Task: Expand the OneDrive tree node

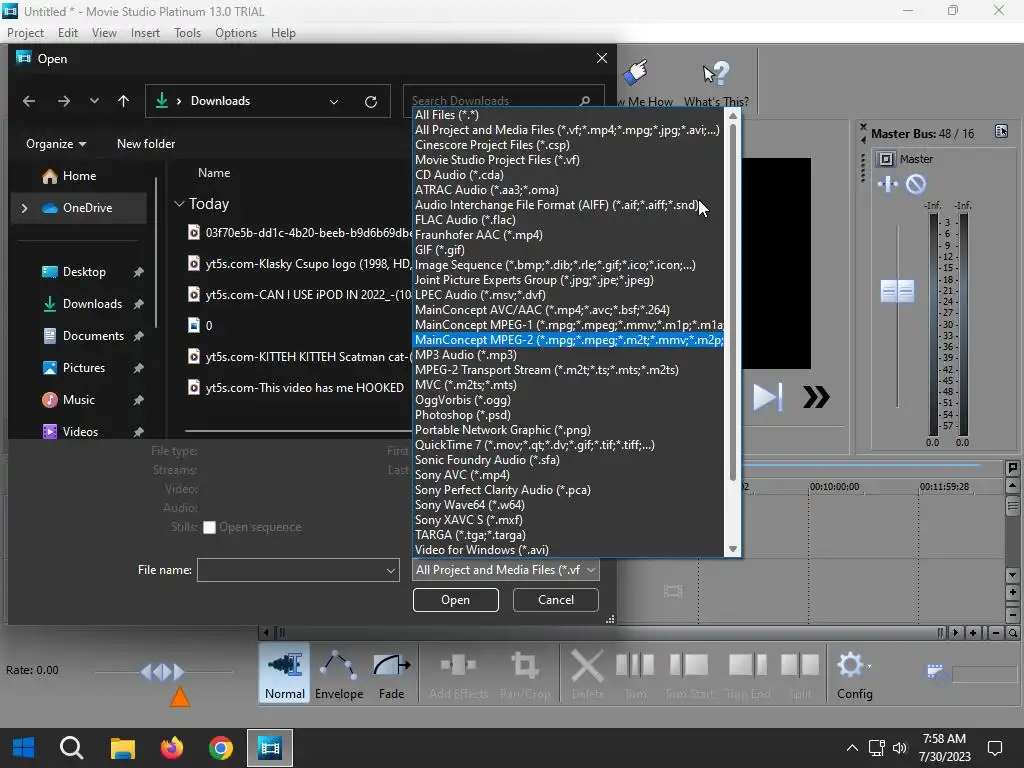Action: click(x=24, y=208)
